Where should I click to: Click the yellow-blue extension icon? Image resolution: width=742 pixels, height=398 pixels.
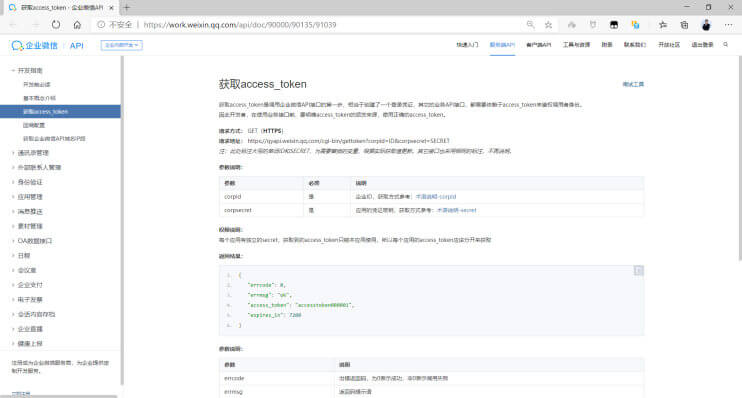(636, 25)
